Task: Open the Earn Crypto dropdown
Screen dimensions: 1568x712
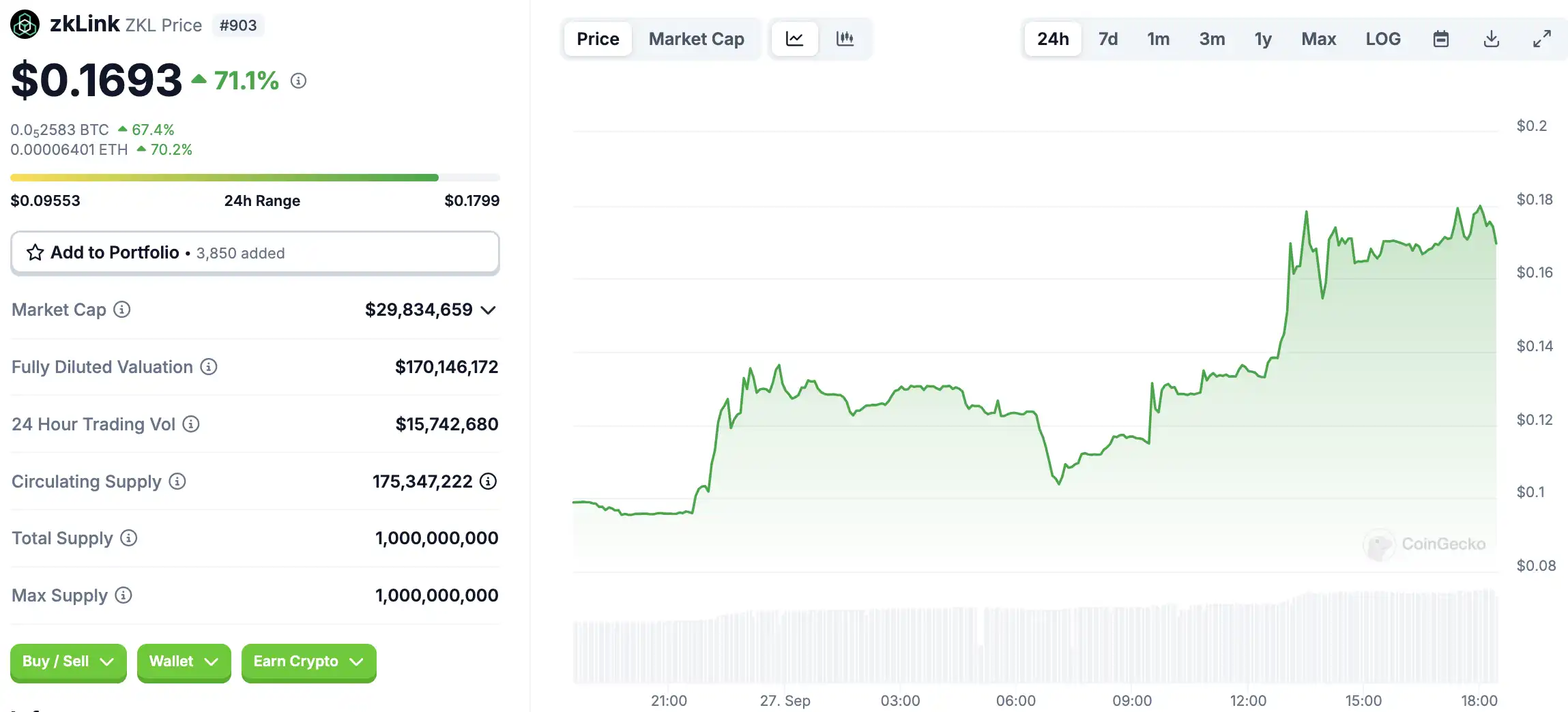Action: (x=308, y=662)
